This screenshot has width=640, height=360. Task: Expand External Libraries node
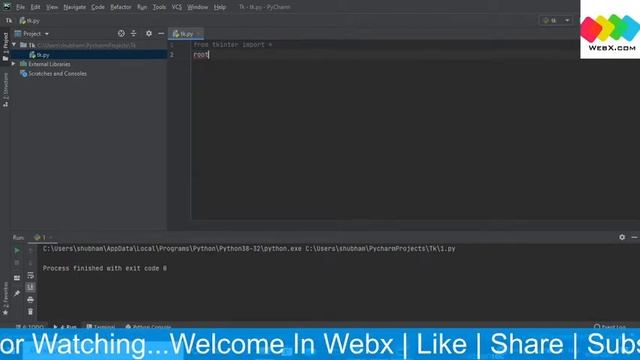(x=13, y=64)
